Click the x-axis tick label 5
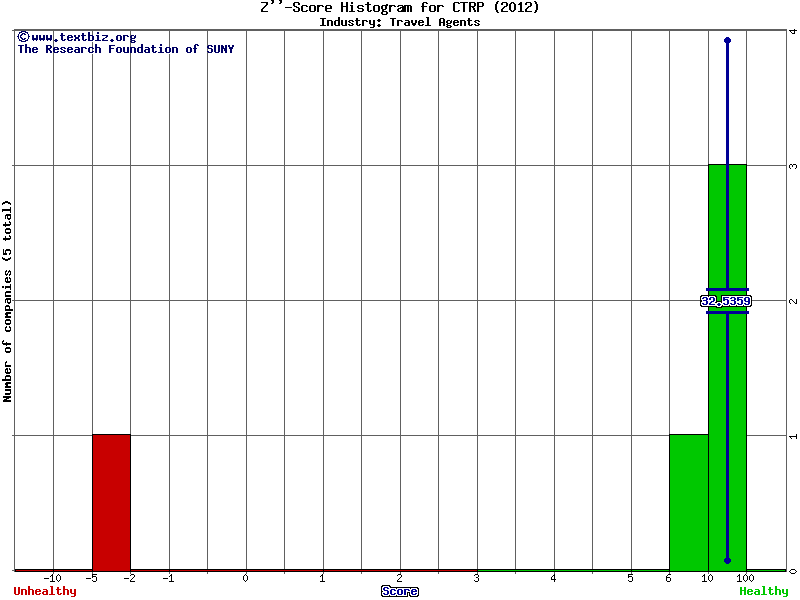Screen dimensions: 800x600 [631, 578]
